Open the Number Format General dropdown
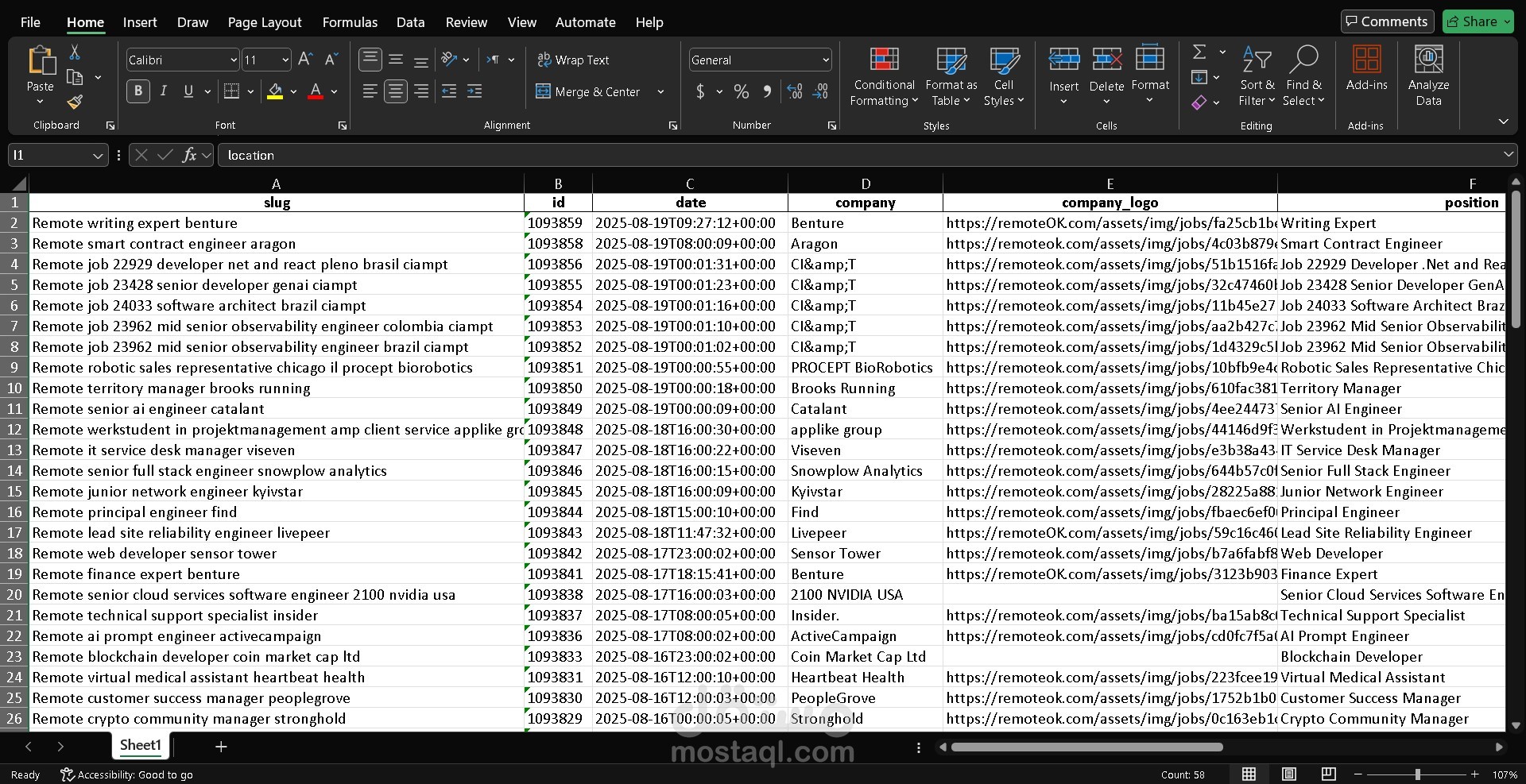Image resolution: width=1526 pixels, height=784 pixels. pyautogui.click(x=826, y=60)
